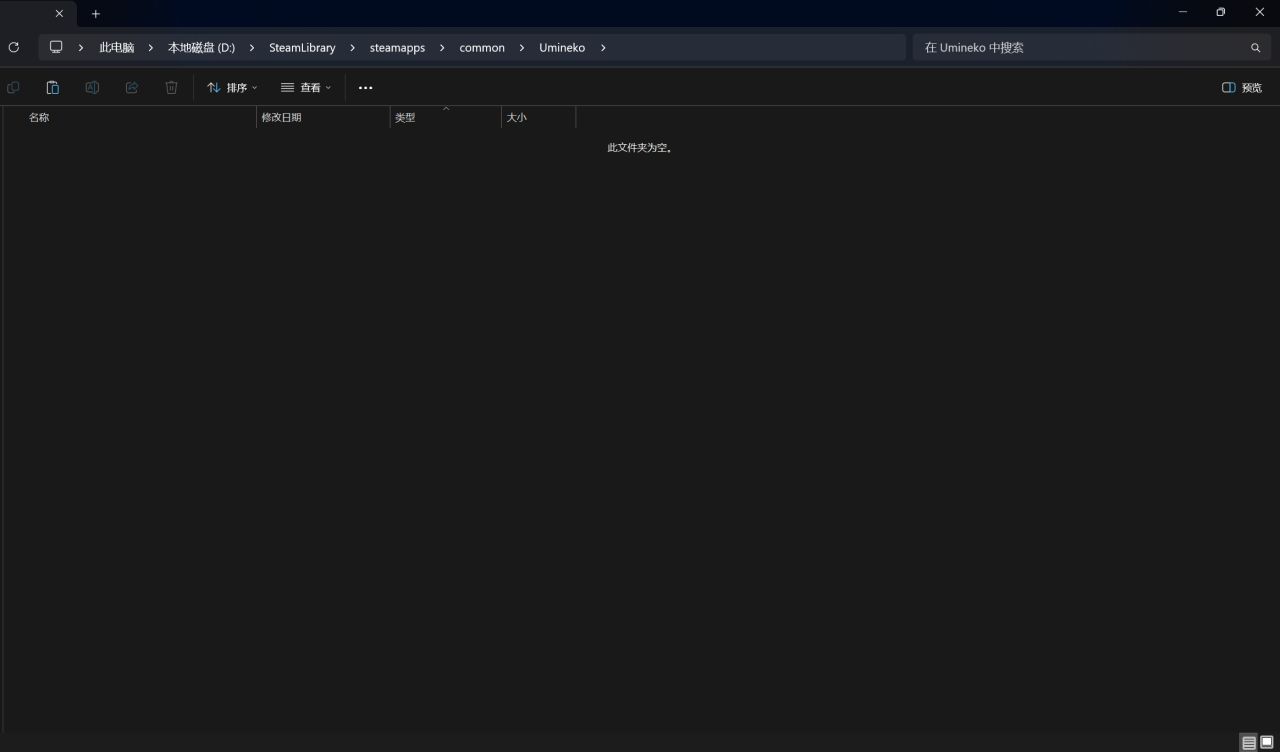This screenshot has height=752, width=1280.
Task: Expand chevron after 此电脑 in breadcrumb
Action: [x=151, y=47]
